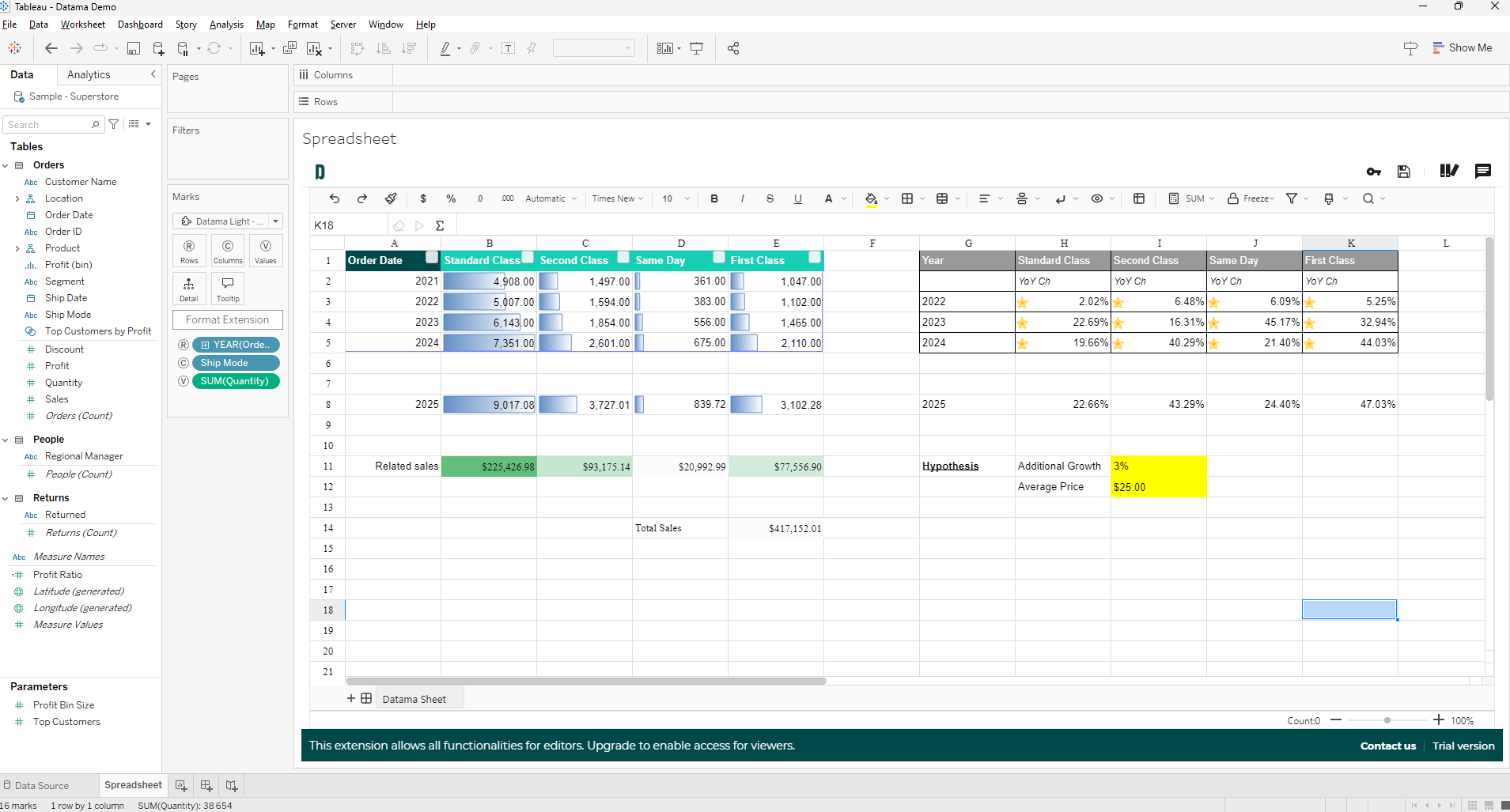Click the Tableau start page logo icon
Viewport: 1510px width, 812px height.
pos(14,48)
